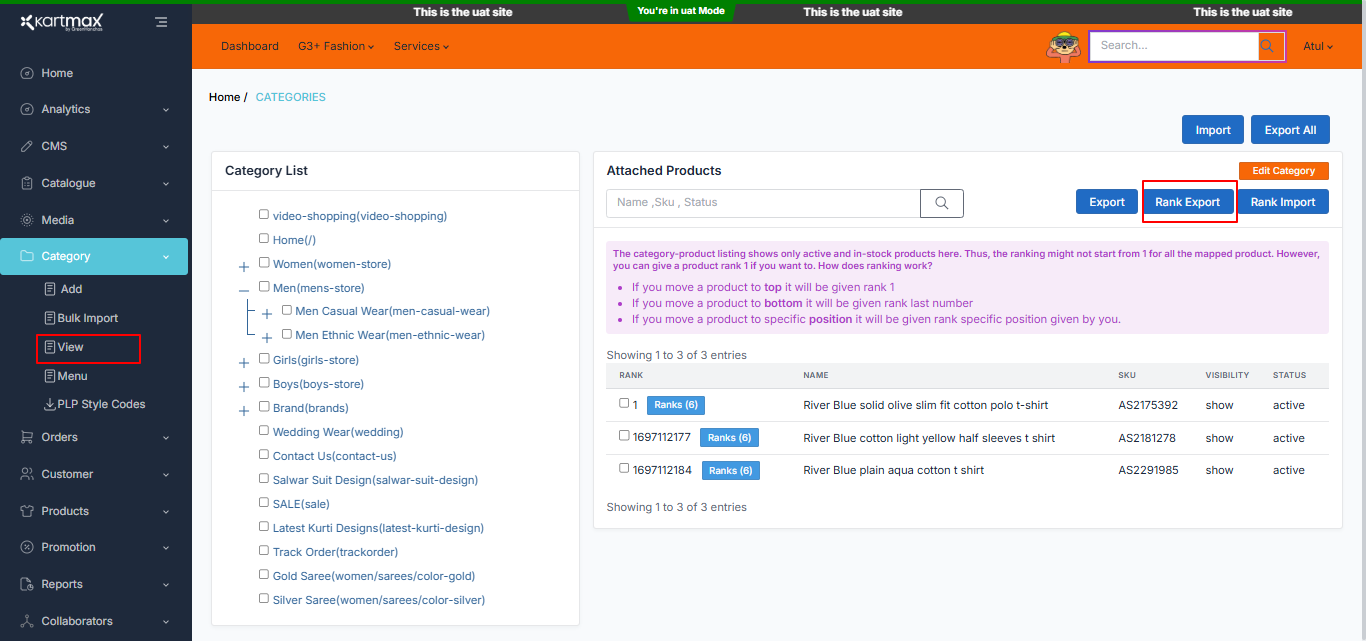
Task: Tick the checkbox for Wedding Wear category
Action: click(x=264, y=431)
